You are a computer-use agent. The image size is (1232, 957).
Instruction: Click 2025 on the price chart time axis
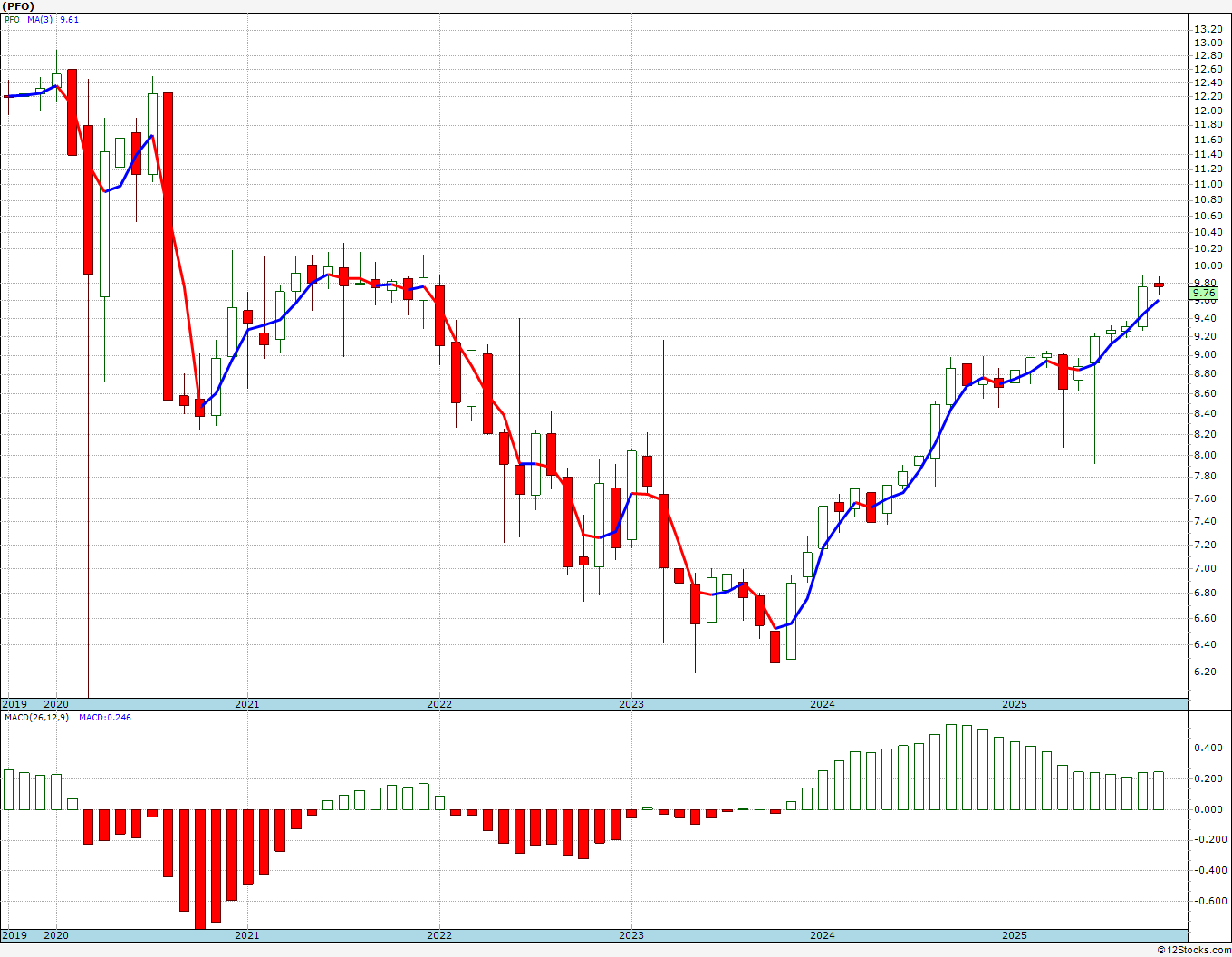tap(1015, 704)
